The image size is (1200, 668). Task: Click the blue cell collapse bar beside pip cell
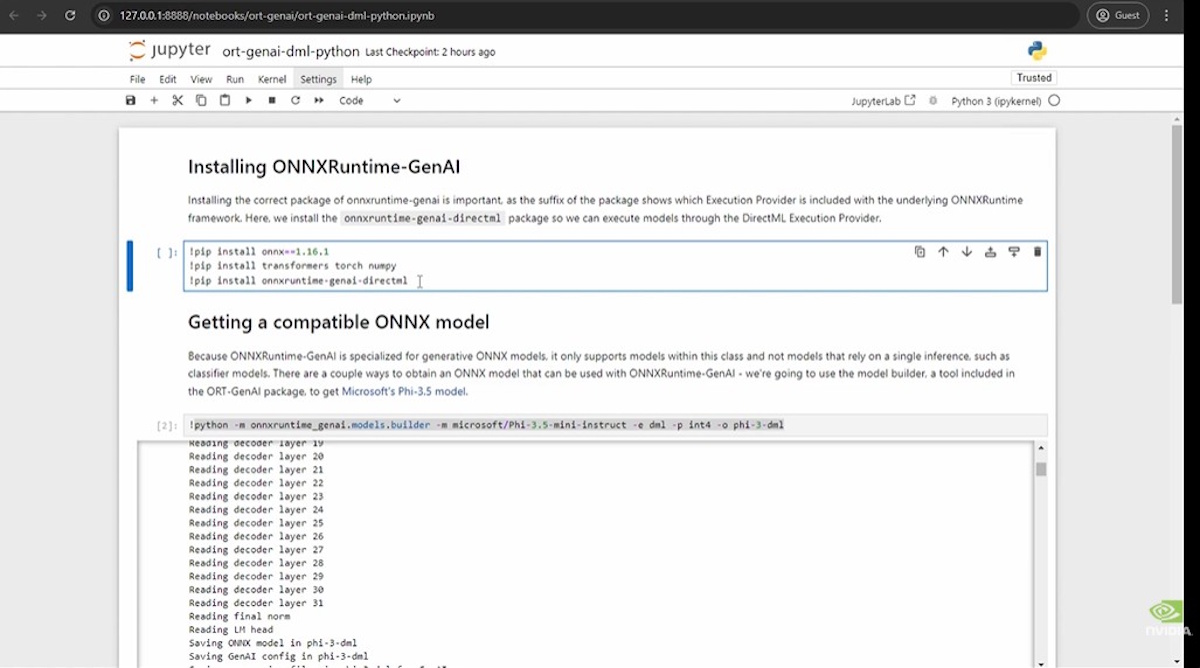coord(130,266)
